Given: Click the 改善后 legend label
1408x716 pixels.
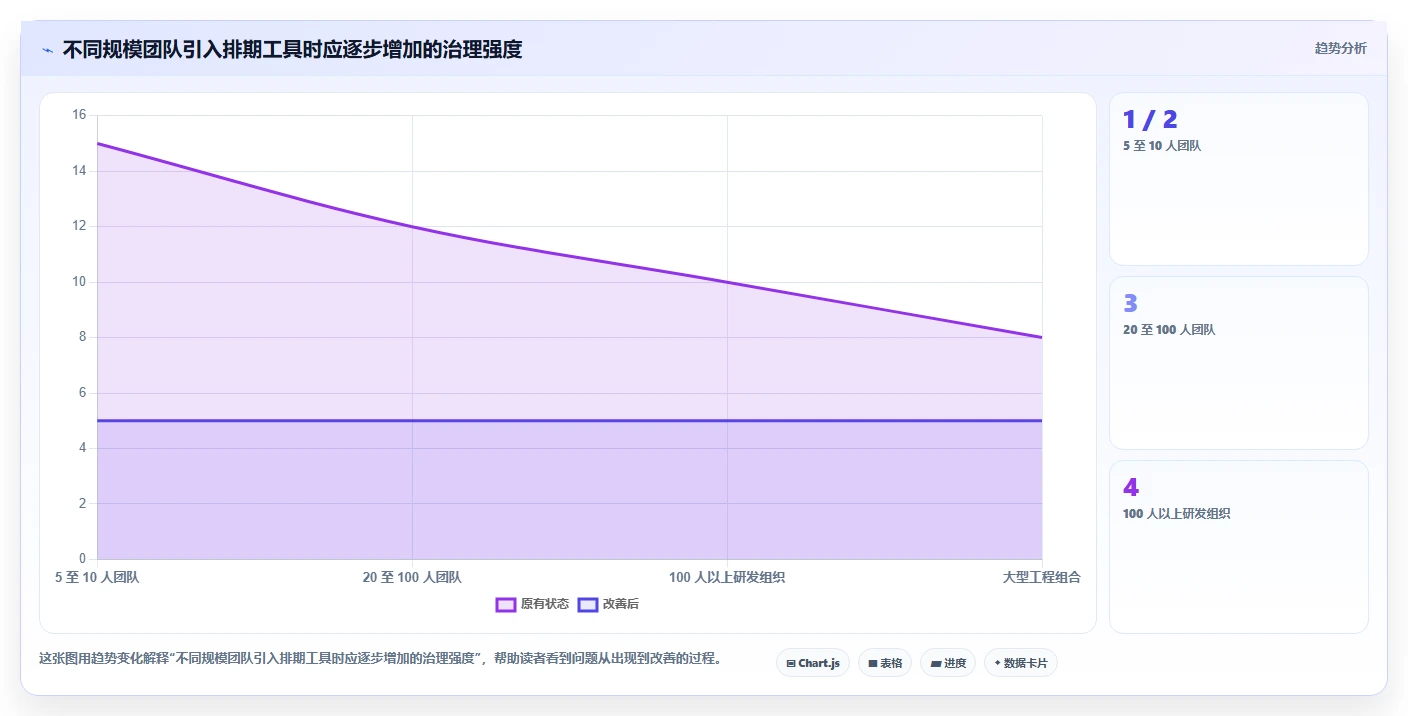Looking at the screenshot, I should pyautogui.click(x=621, y=604).
